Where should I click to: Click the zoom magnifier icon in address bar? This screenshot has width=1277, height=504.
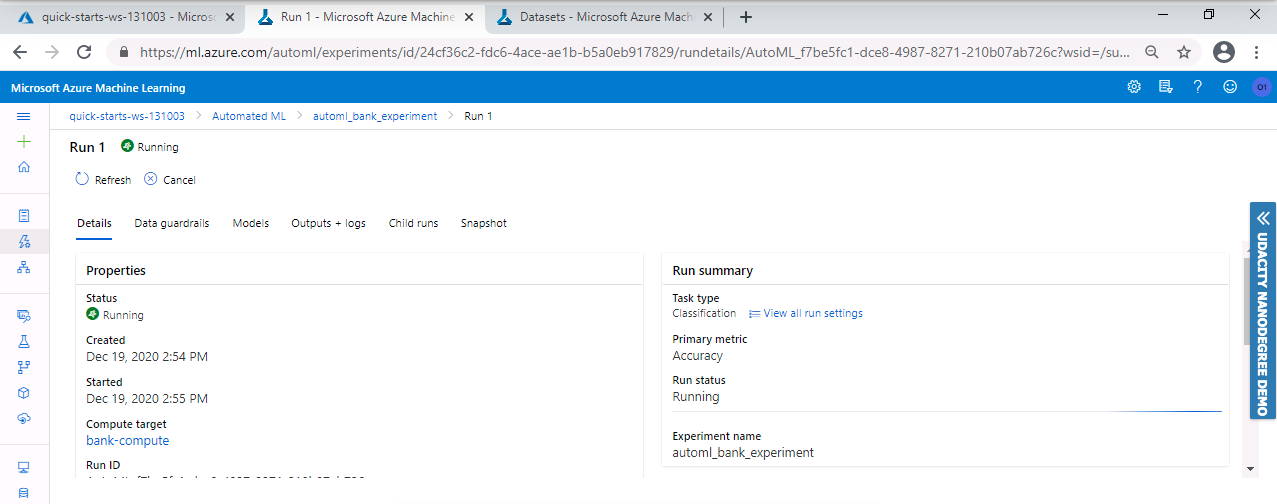pos(1152,52)
